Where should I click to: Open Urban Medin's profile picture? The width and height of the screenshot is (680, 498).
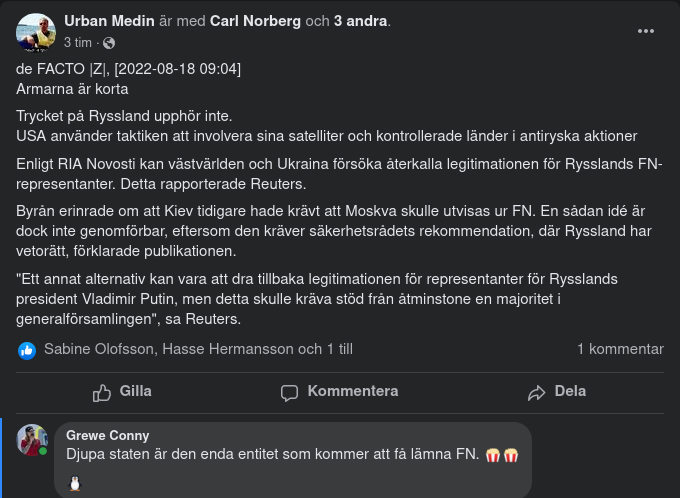pos(36,33)
